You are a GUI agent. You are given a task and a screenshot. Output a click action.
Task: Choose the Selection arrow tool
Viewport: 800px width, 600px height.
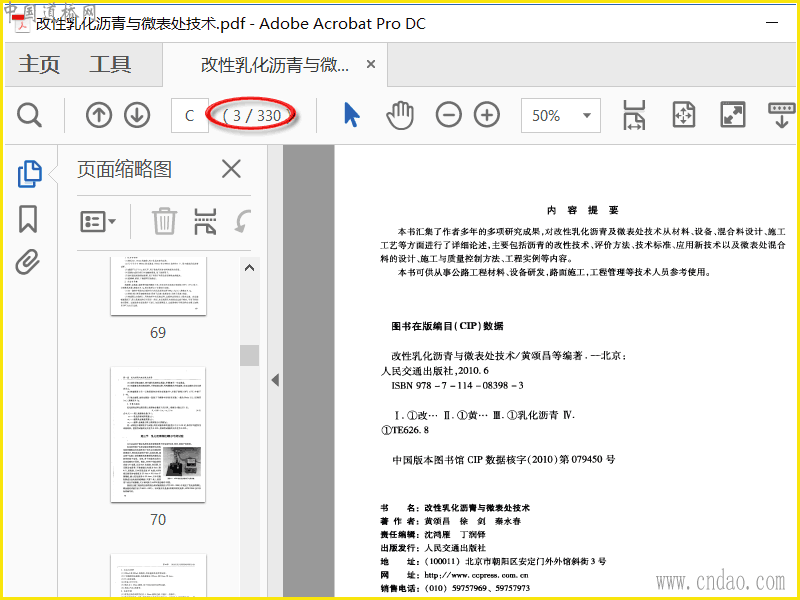tap(352, 115)
